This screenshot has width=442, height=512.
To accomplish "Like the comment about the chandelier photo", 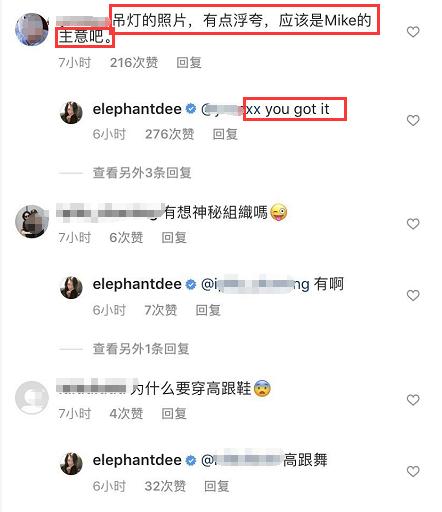I will tap(413, 32).
